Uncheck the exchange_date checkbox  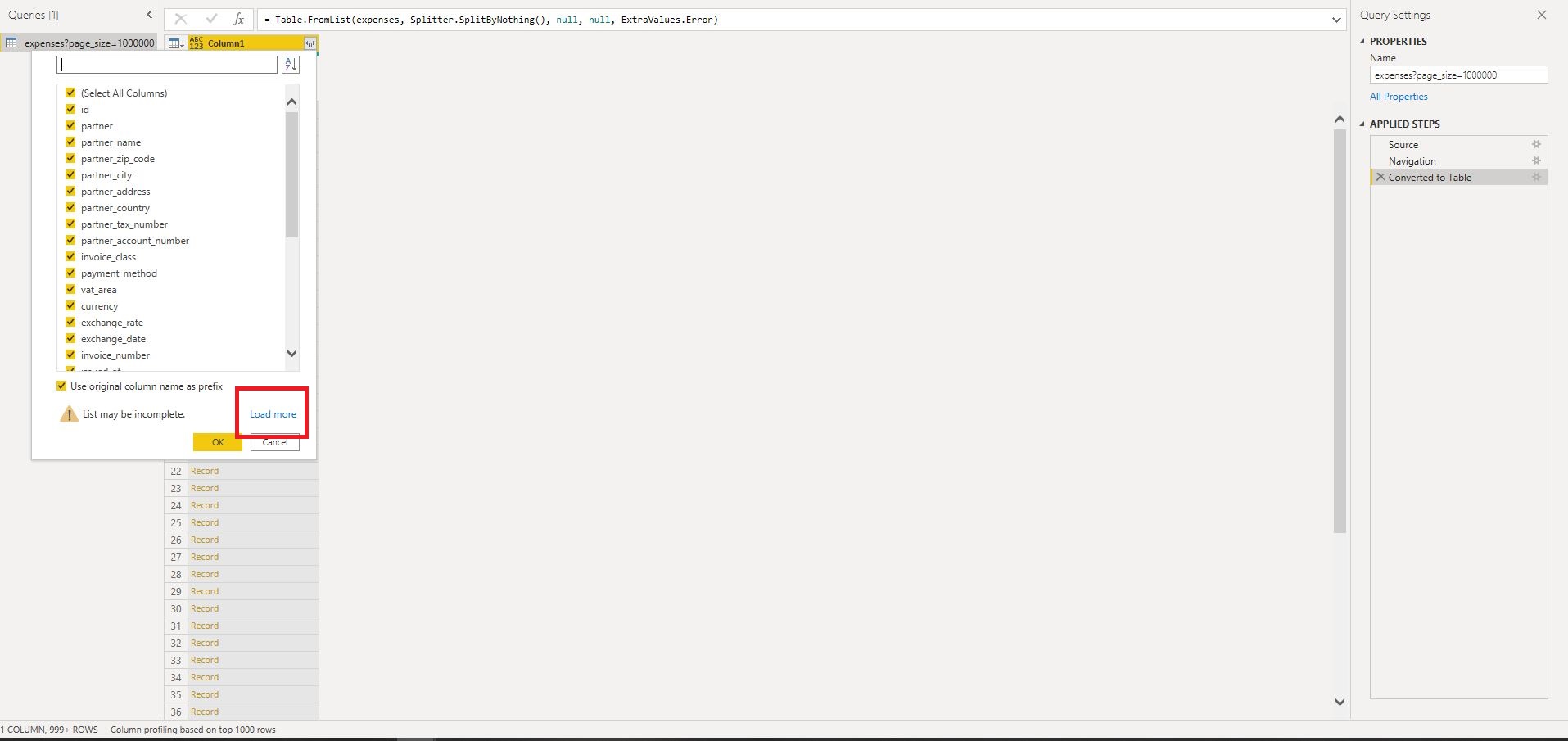[x=70, y=338]
